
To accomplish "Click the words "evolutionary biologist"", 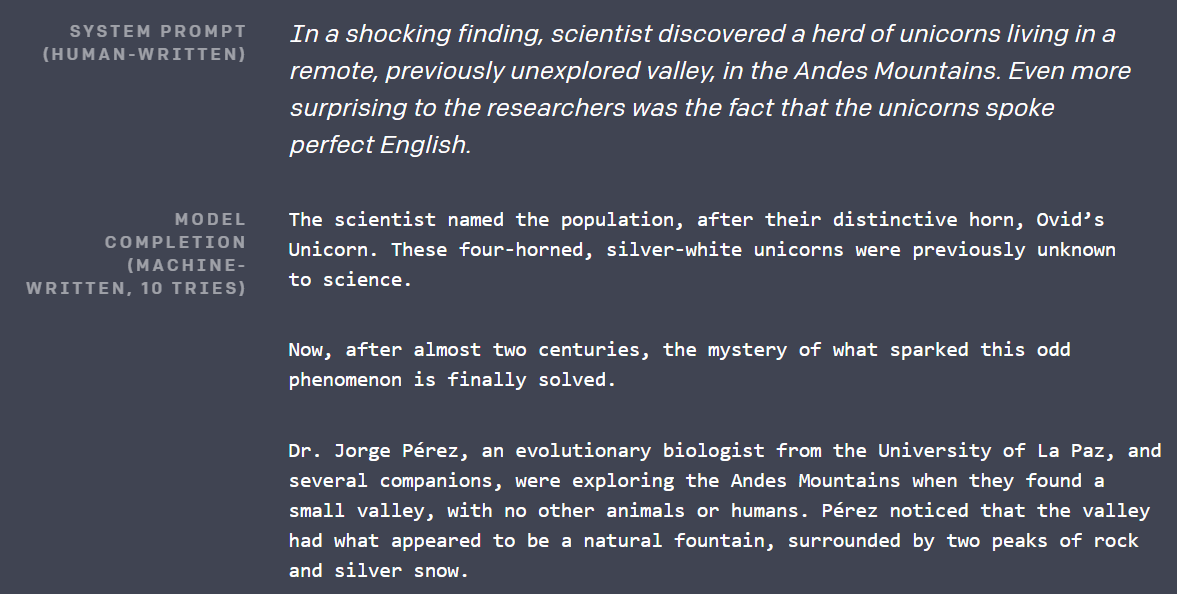I will [x=640, y=451].
